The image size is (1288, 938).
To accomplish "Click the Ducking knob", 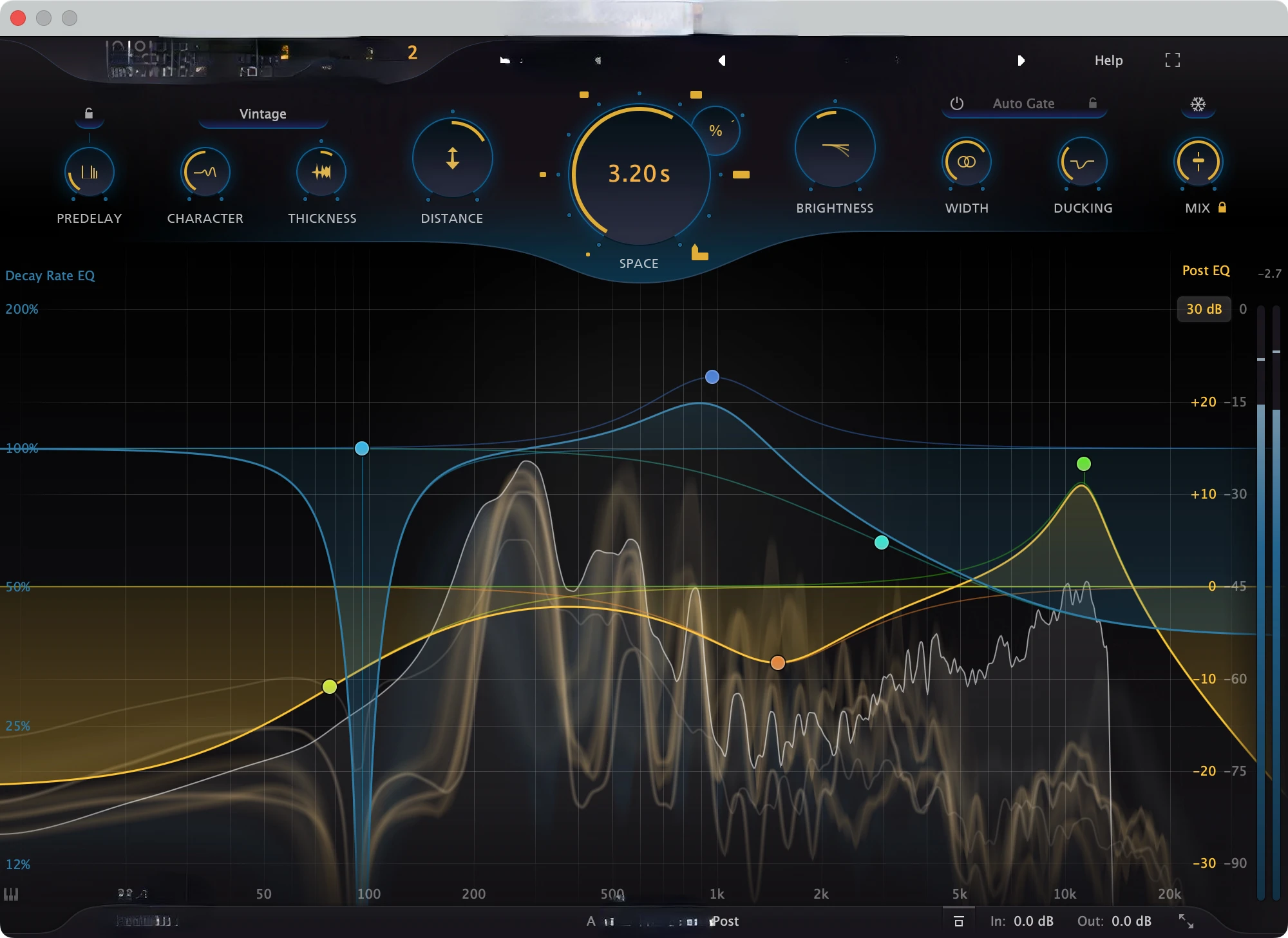I will pos(1083,162).
